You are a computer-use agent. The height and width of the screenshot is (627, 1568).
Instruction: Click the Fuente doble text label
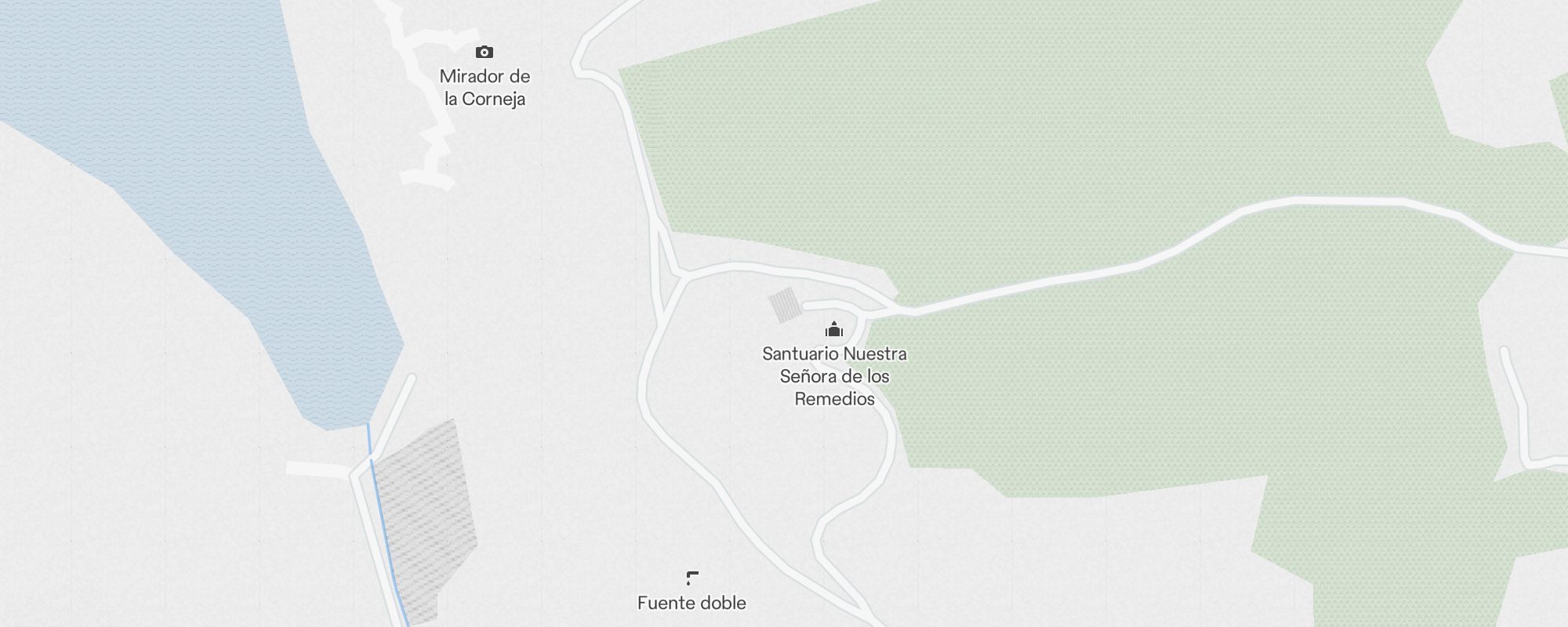691,603
